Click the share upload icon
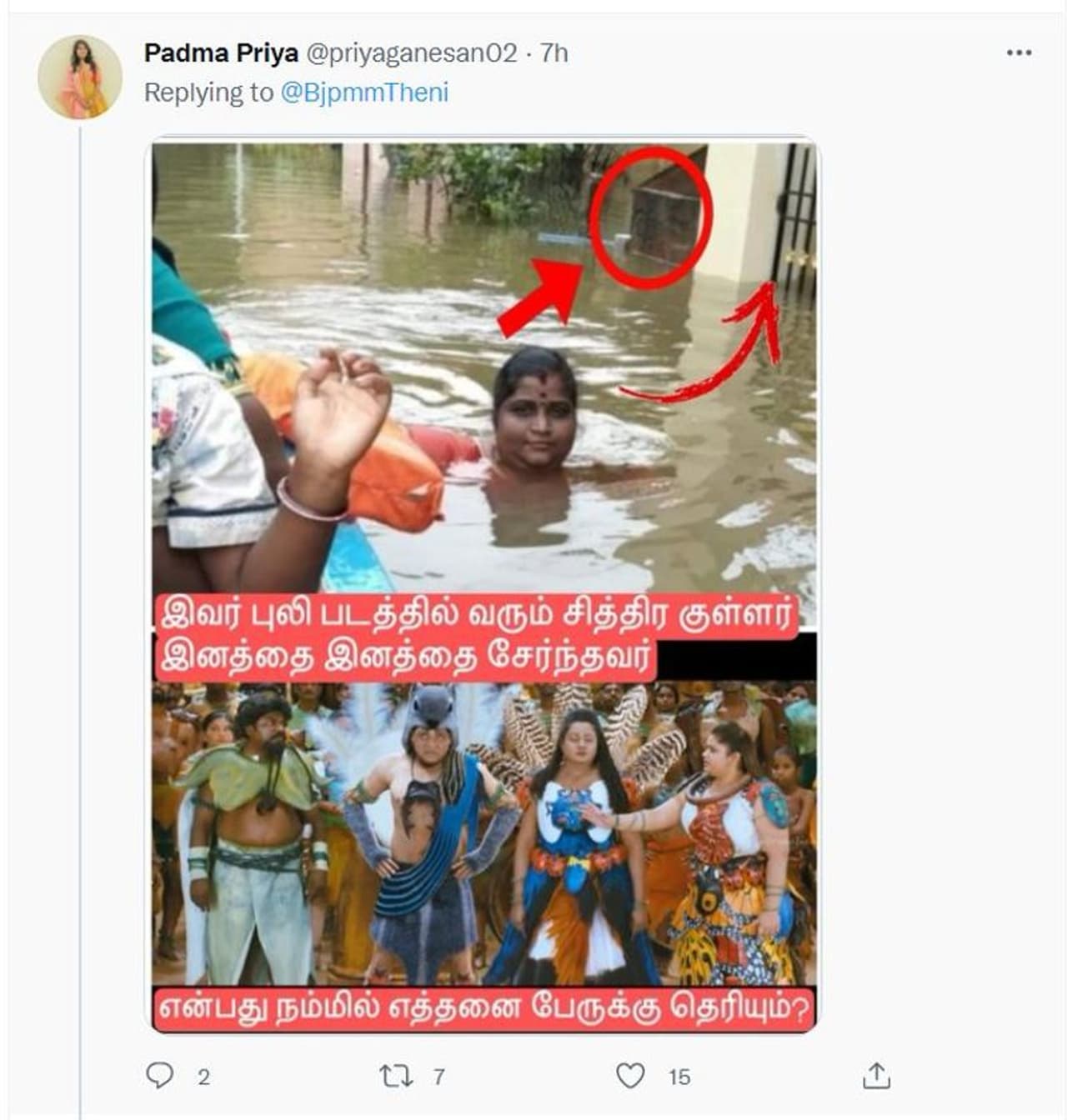The height and width of the screenshot is (1120, 1067). [x=876, y=1076]
